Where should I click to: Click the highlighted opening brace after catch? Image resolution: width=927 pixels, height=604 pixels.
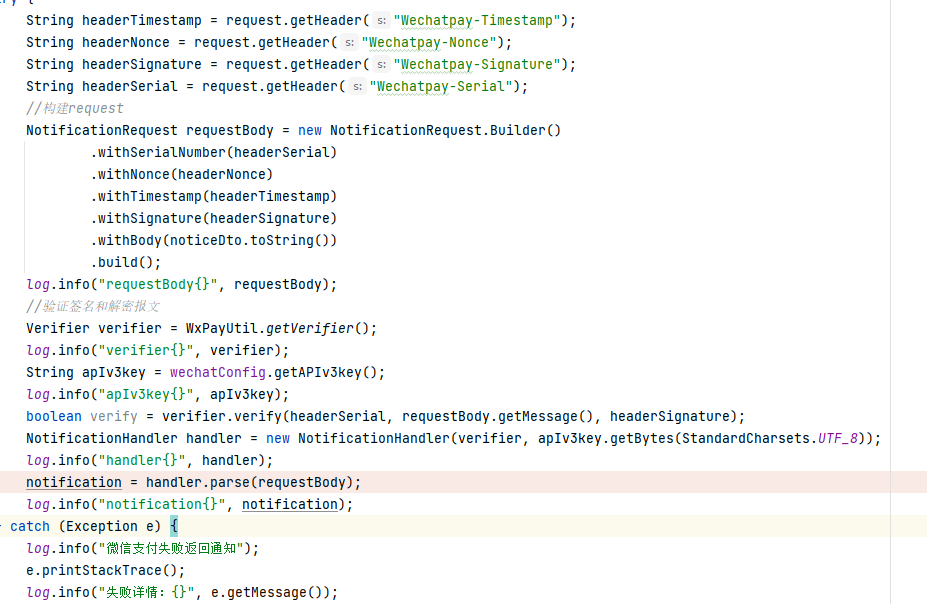tap(174, 526)
